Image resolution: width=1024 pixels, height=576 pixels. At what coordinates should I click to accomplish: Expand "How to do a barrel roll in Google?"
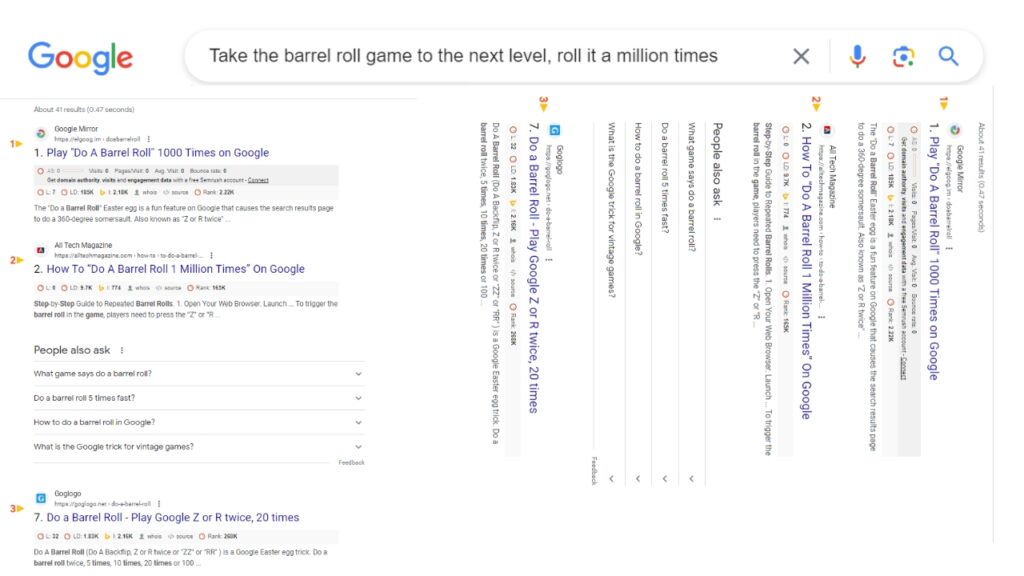(x=198, y=423)
